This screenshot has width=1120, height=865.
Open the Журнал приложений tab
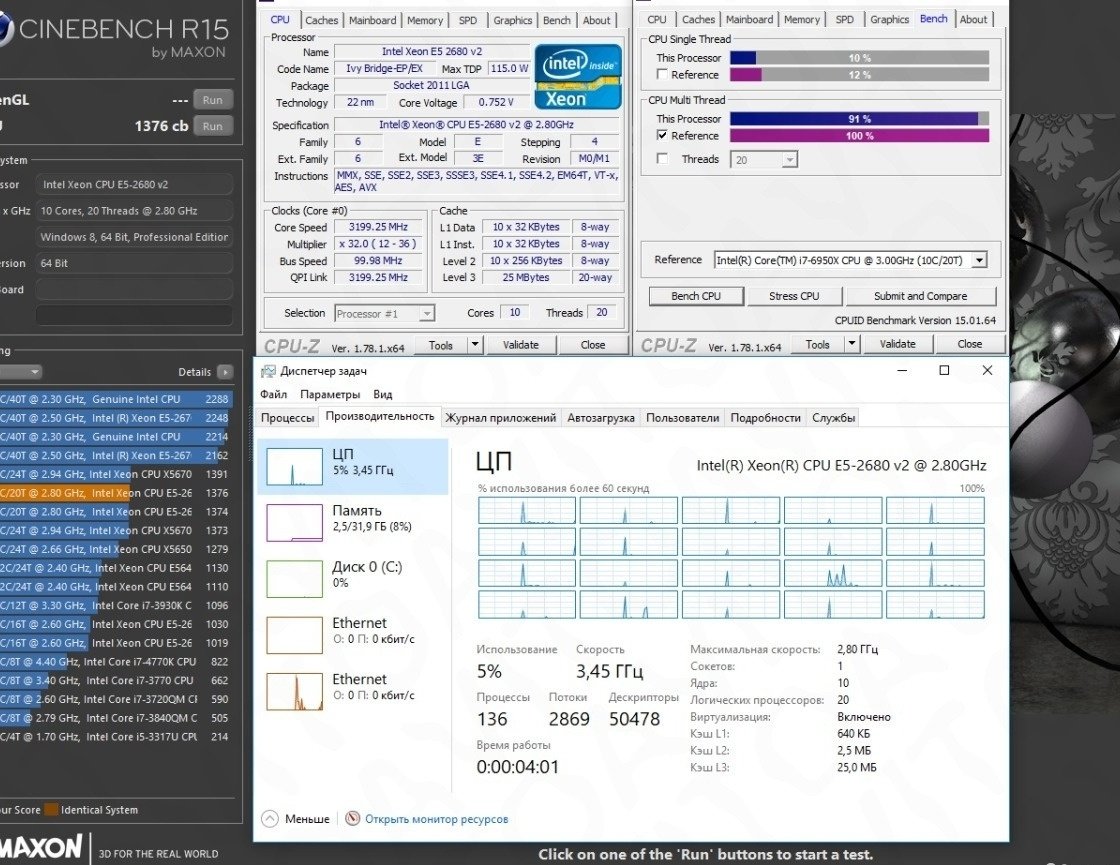[x=500, y=418]
